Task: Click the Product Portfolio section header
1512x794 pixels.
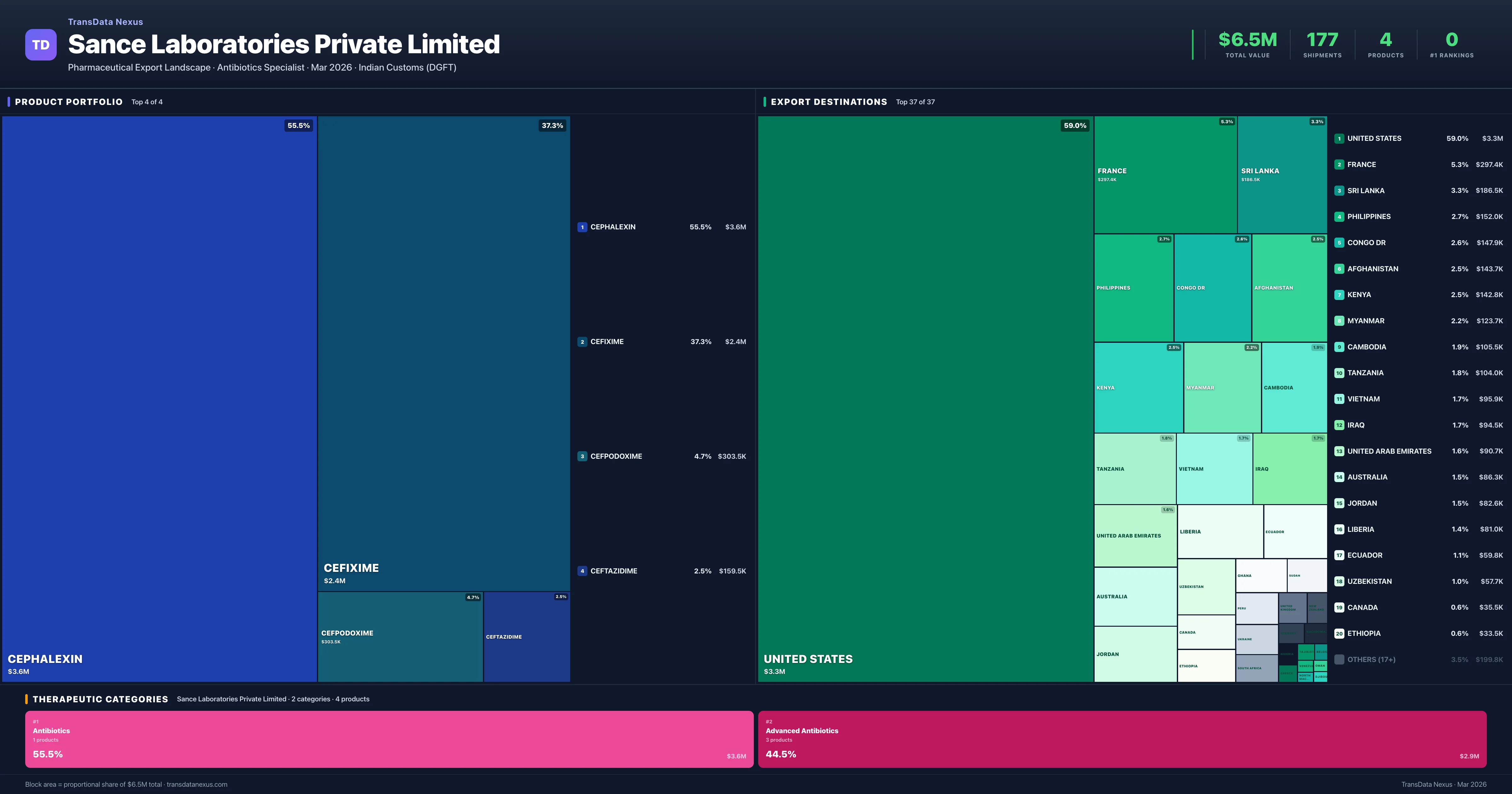Action: tap(69, 101)
